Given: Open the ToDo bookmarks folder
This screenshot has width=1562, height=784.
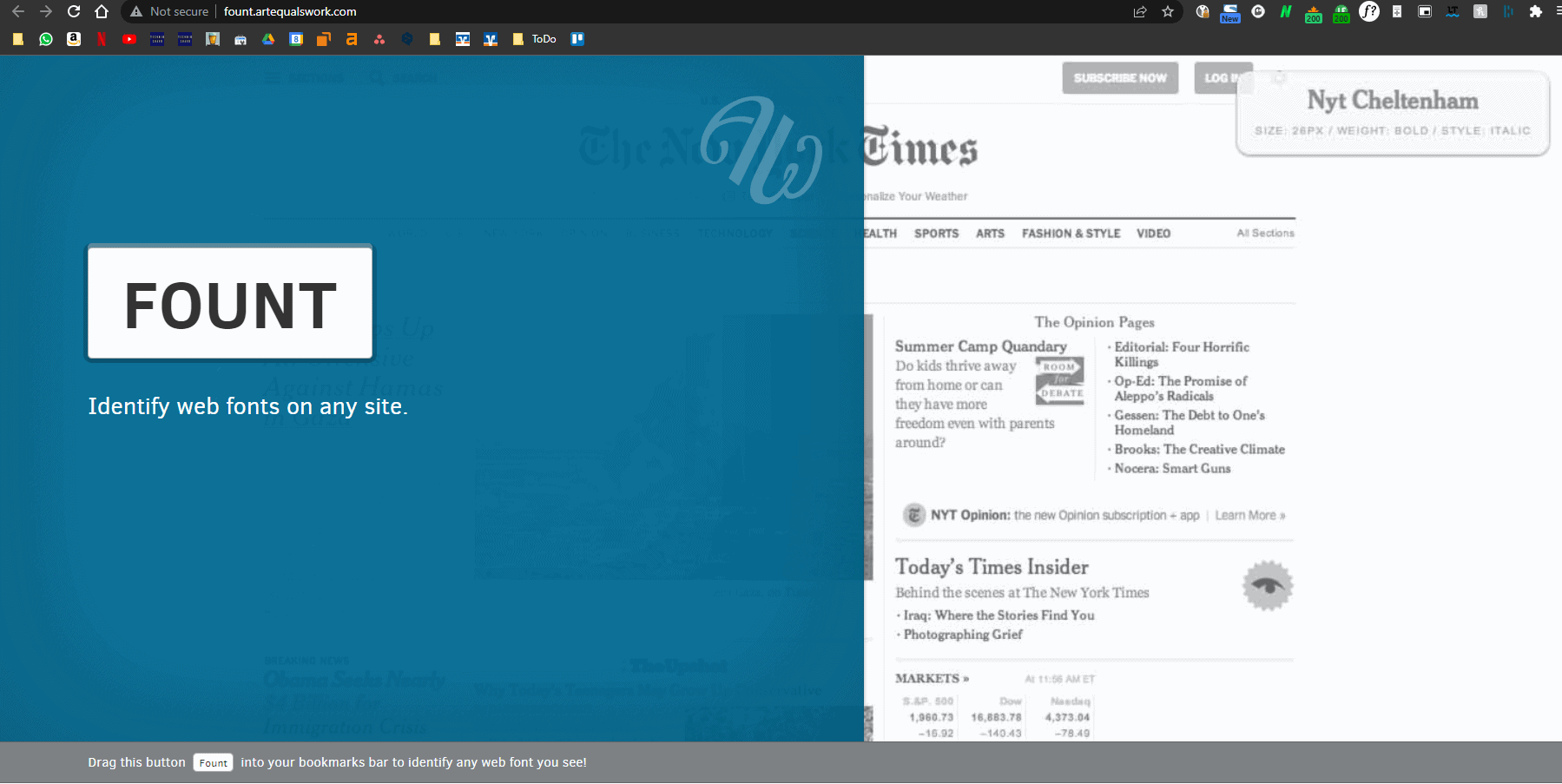Looking at the screenshot, I should coord(535,39).
